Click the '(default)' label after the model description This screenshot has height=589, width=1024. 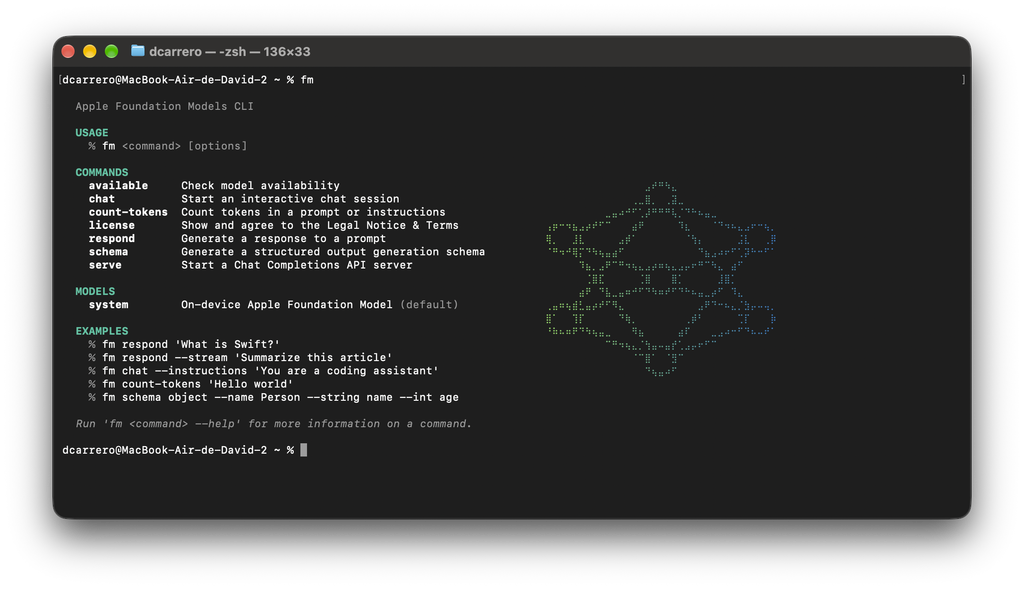point(429,305)
